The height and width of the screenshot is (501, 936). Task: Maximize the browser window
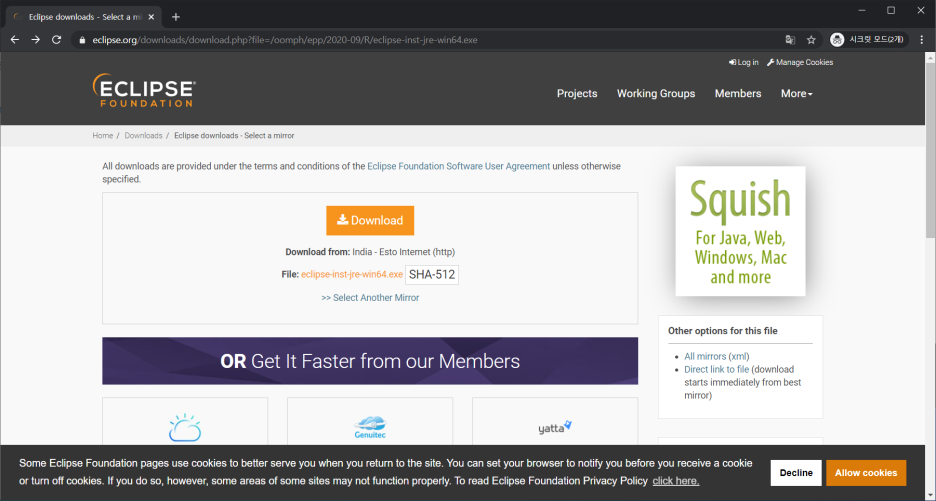click(x=891, y=10)
